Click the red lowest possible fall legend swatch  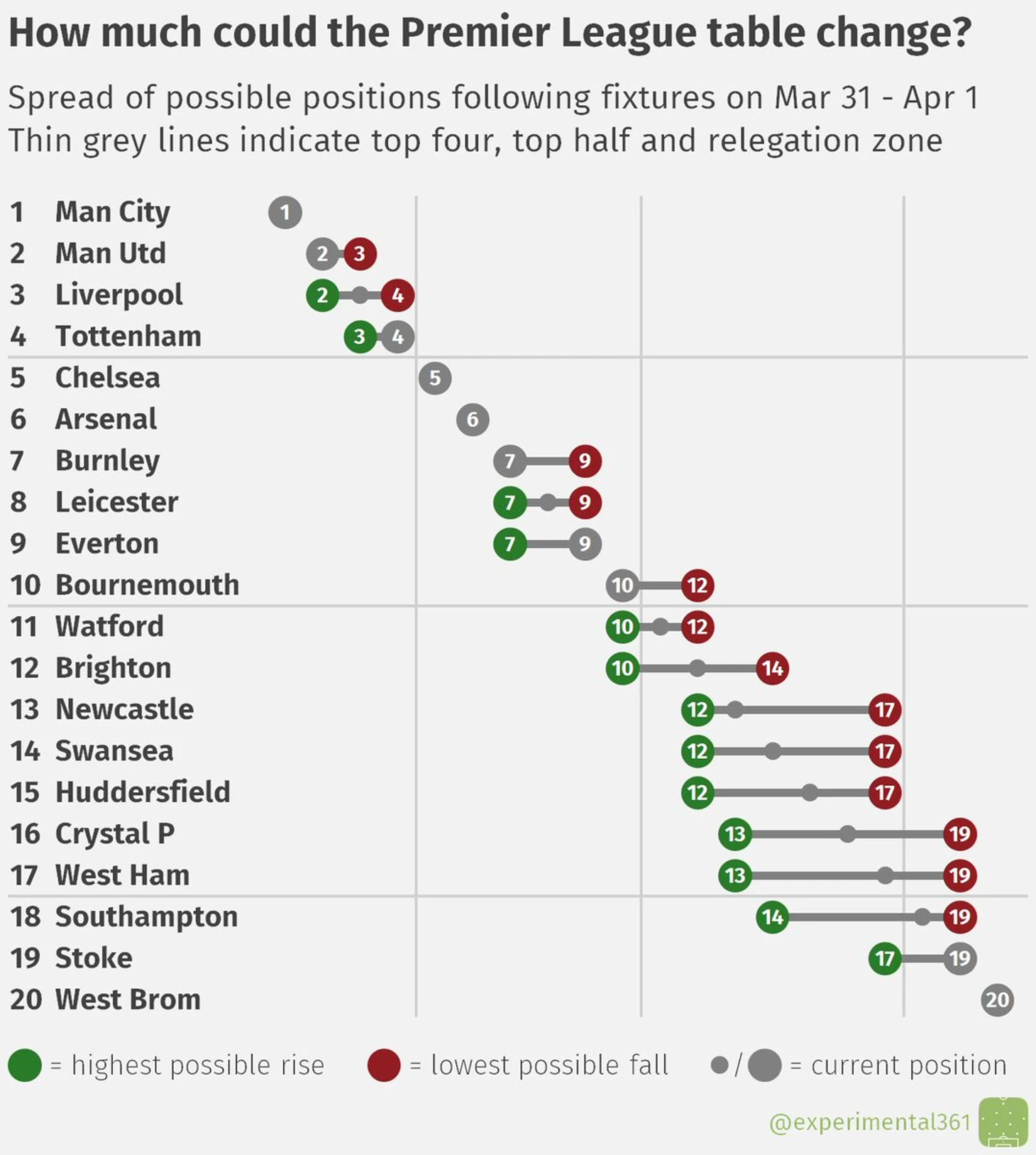[384, 1066]
